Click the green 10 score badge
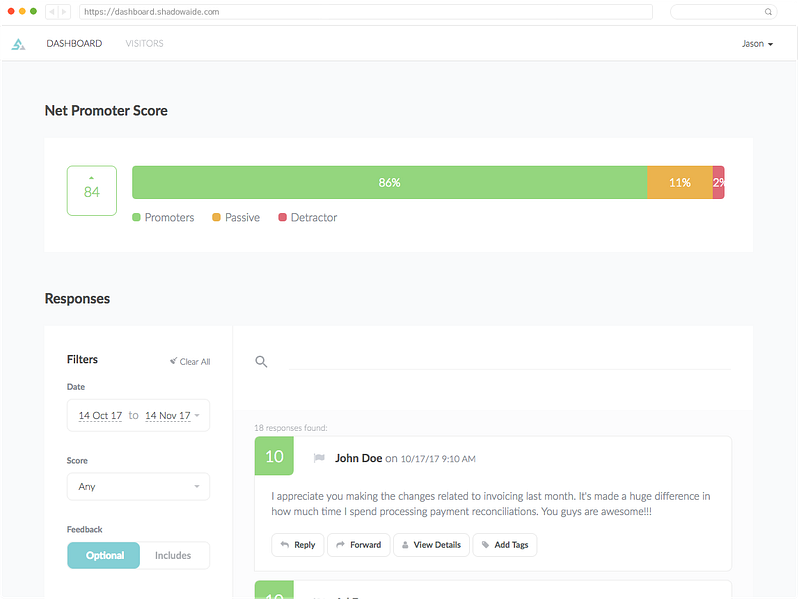This screenshot has width=799, height=600. coord(274,456)
